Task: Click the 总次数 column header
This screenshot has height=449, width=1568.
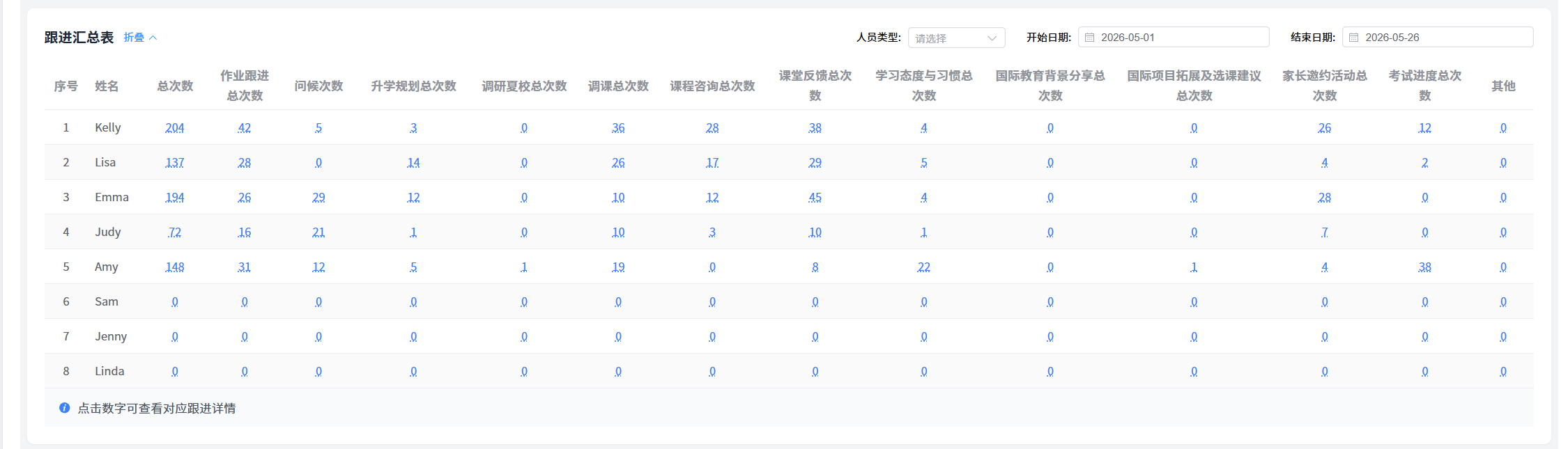Action: 175,86
